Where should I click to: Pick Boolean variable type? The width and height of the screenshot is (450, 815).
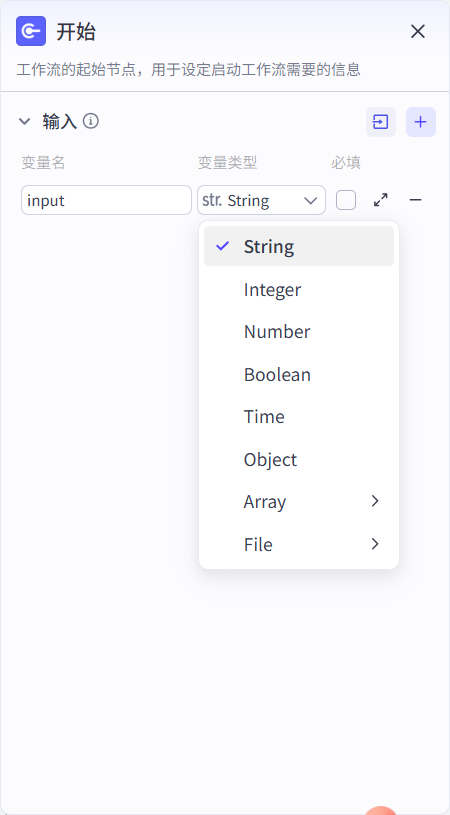coord(299,374)
